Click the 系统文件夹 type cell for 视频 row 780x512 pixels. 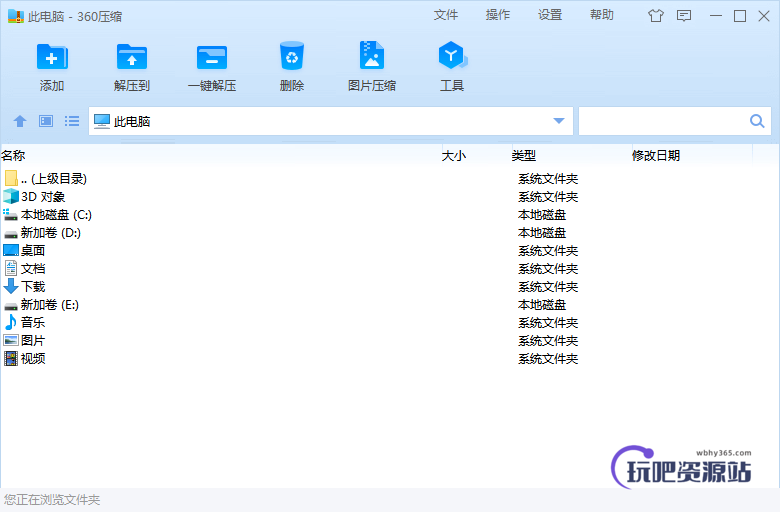[548, 358]
